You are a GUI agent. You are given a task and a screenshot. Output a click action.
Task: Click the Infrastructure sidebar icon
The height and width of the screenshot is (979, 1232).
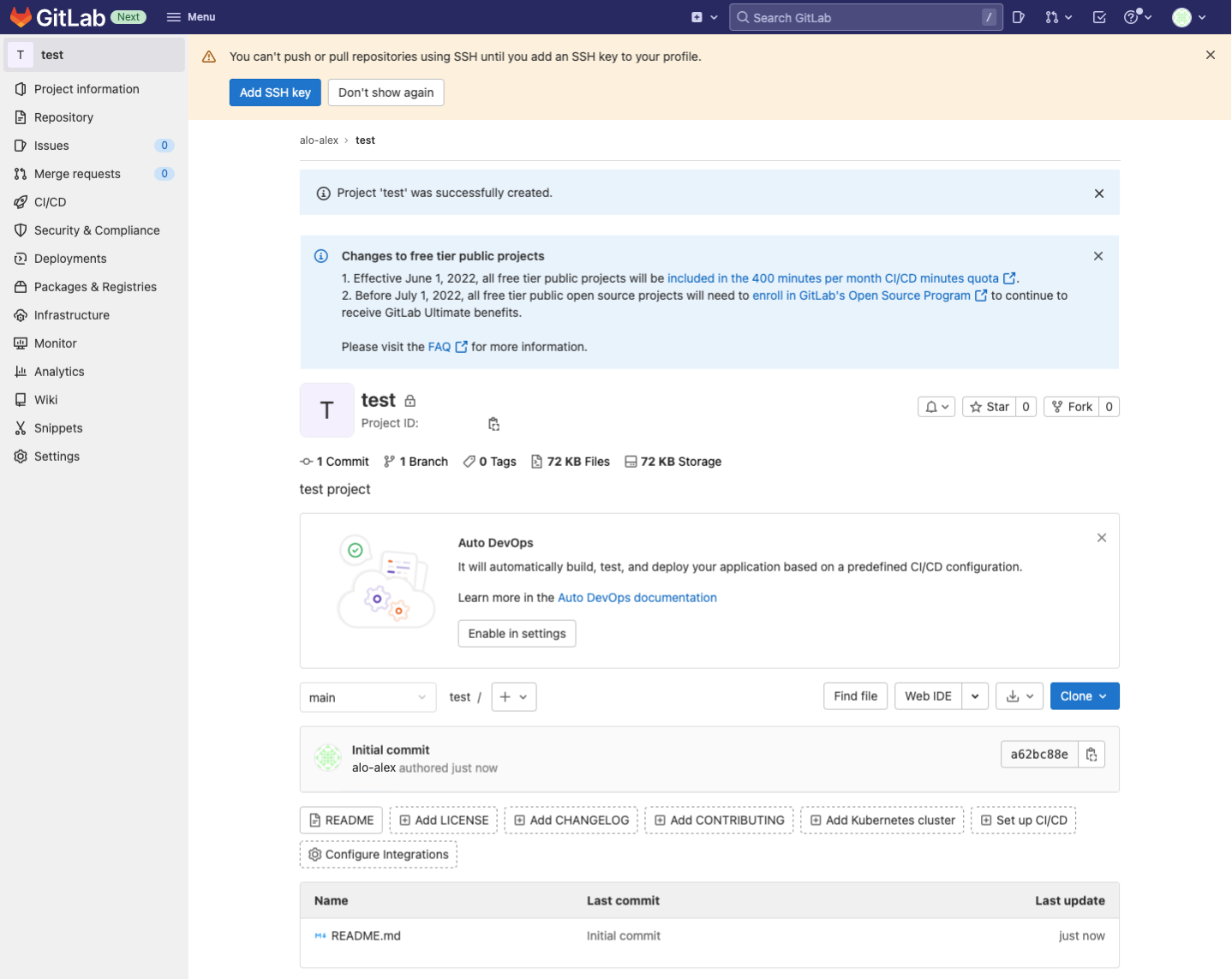tap(21, 315)
